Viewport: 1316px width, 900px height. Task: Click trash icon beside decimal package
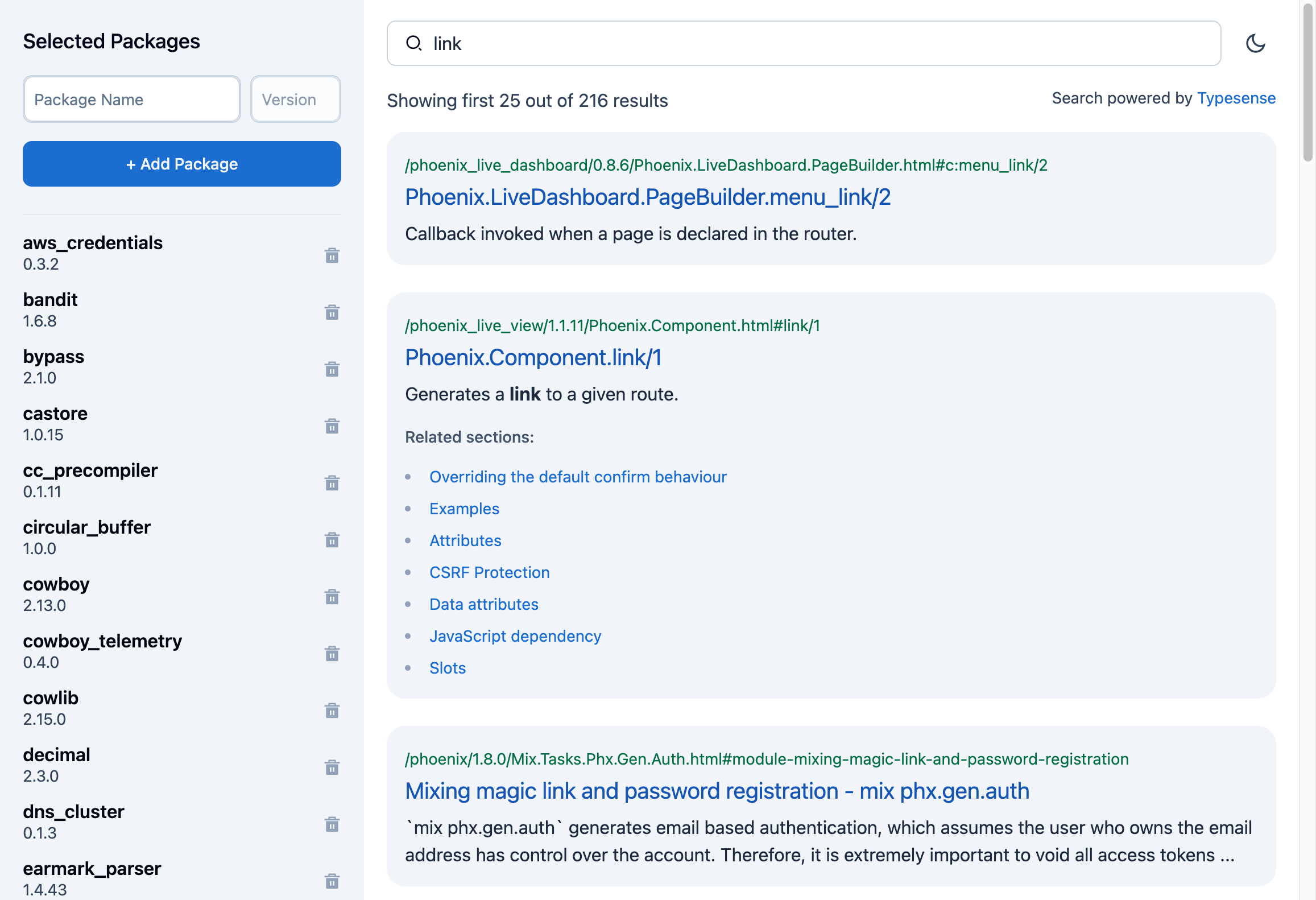pos(332,767)
